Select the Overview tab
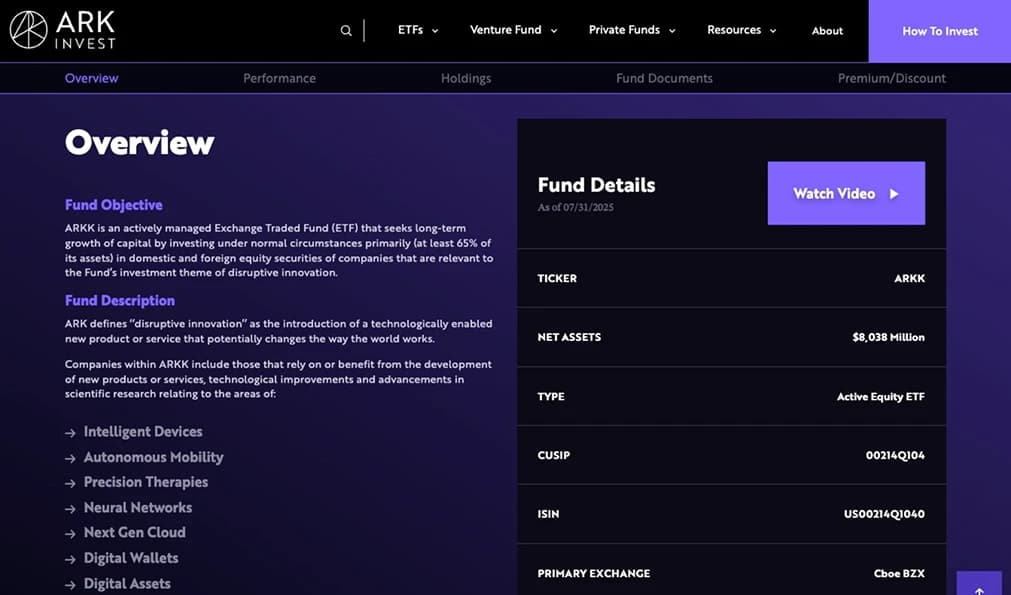Viewport: 1011px width, 595px height. [x=92, y=78]
